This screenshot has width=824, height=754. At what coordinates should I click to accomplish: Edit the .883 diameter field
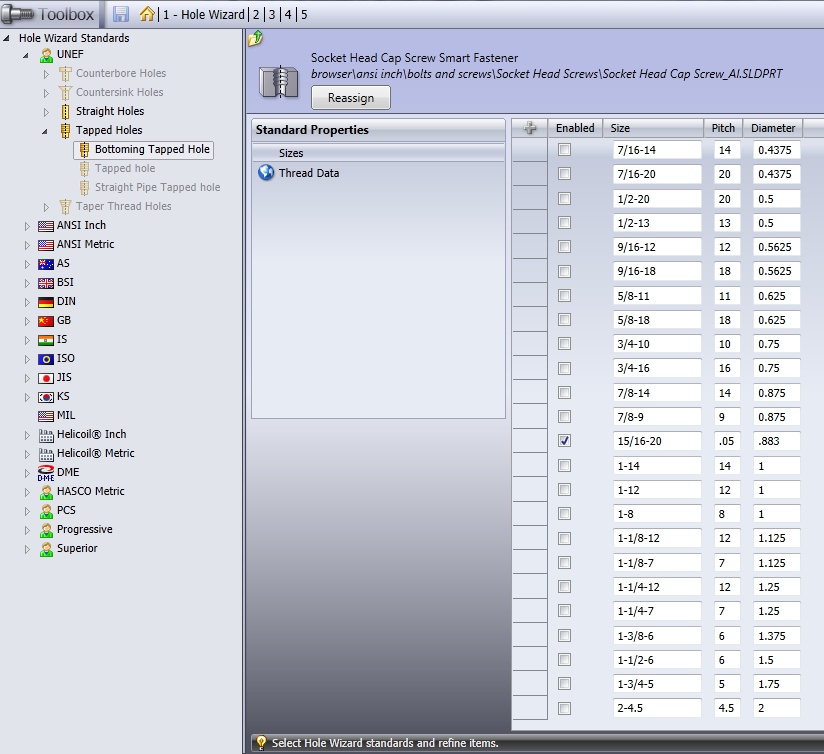coord(776,441)
